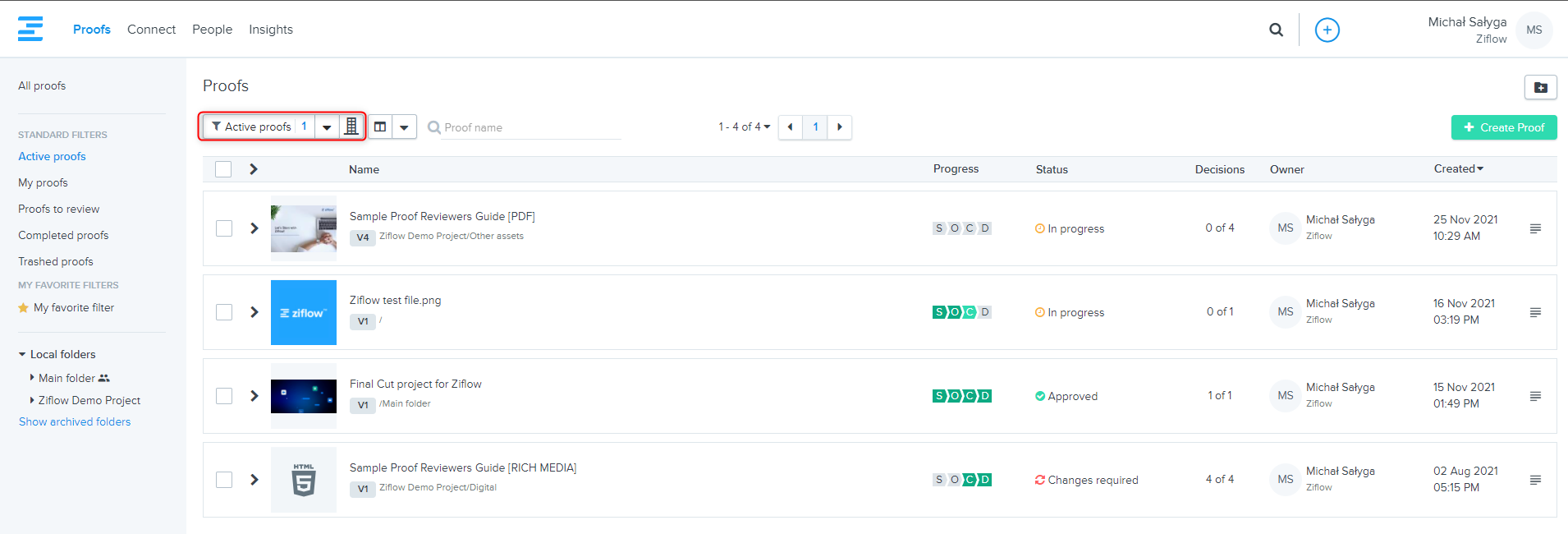Go to the next page arrow

click(x=839, y=127)
